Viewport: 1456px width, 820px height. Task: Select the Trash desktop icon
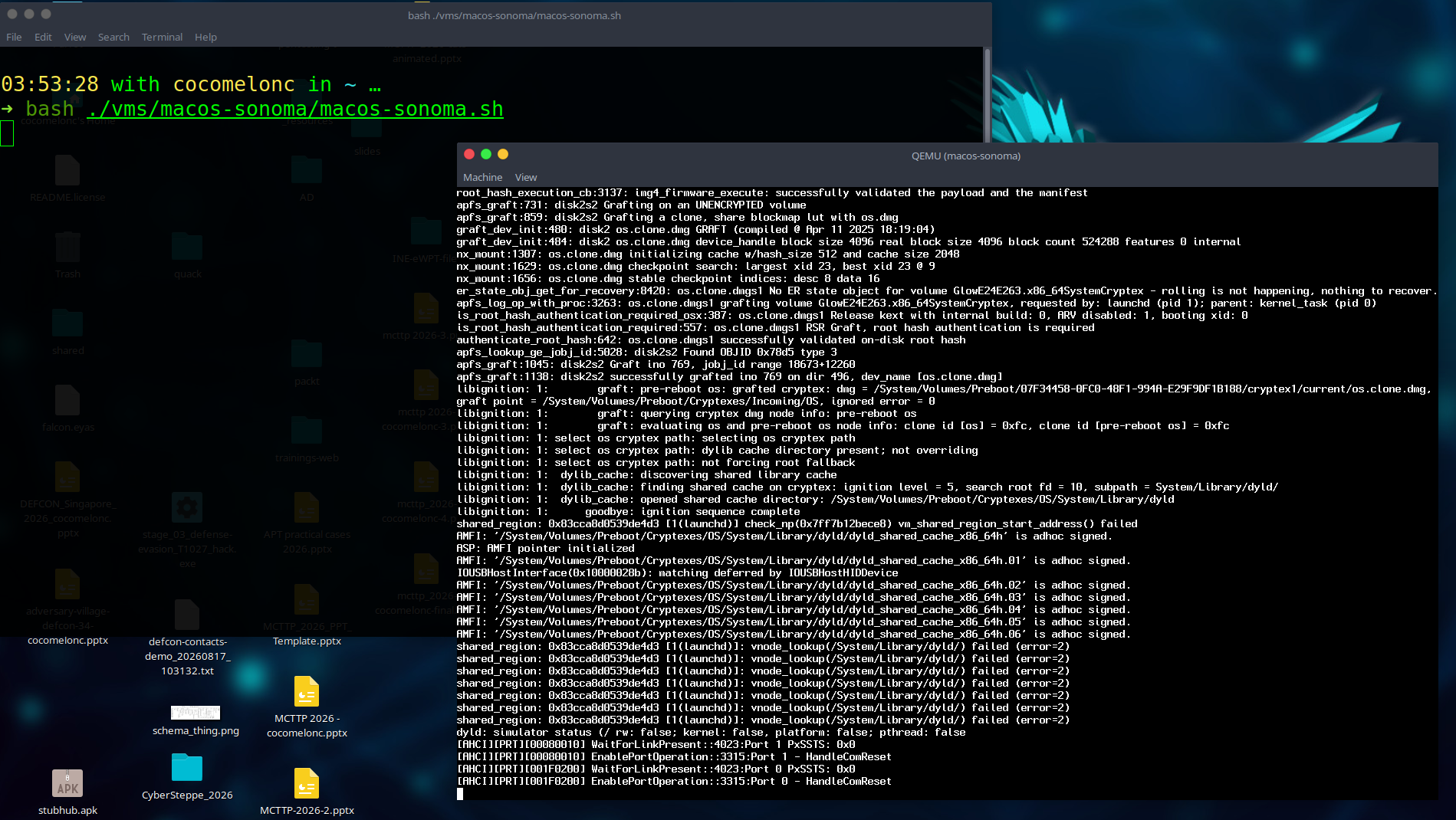tap(67, 247)
